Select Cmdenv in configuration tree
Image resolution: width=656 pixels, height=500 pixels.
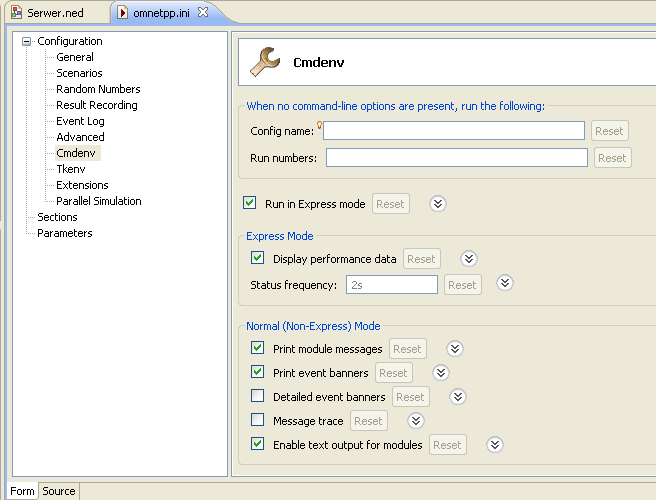(76, 153)
